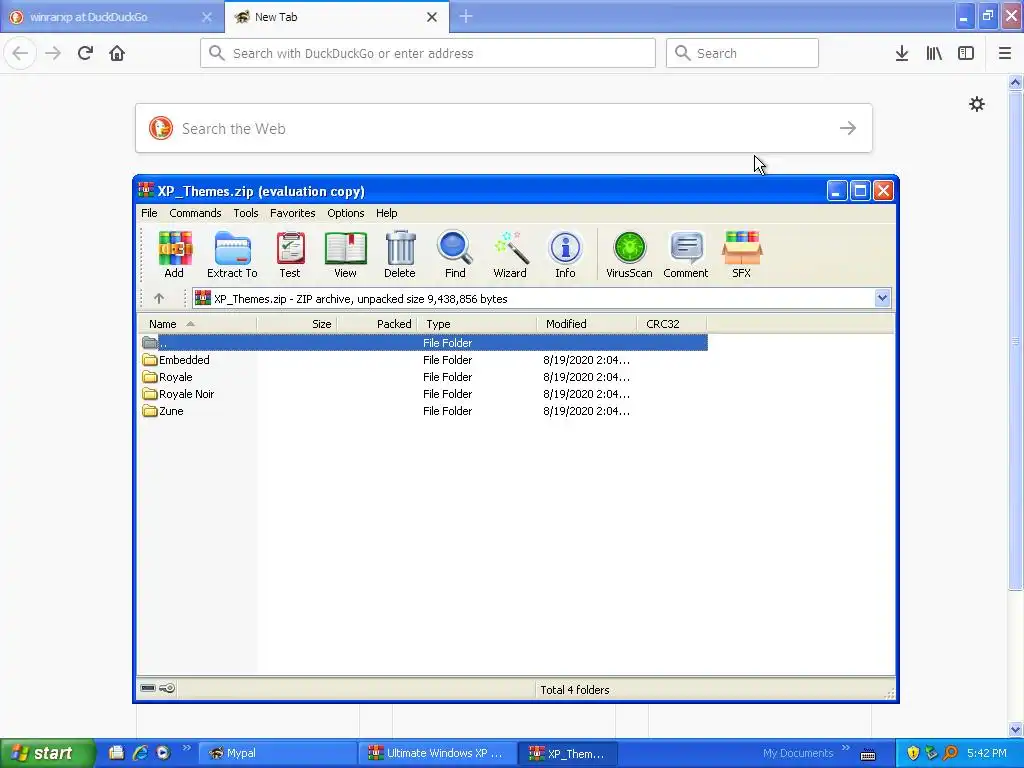Click the address bar input field

428,53
